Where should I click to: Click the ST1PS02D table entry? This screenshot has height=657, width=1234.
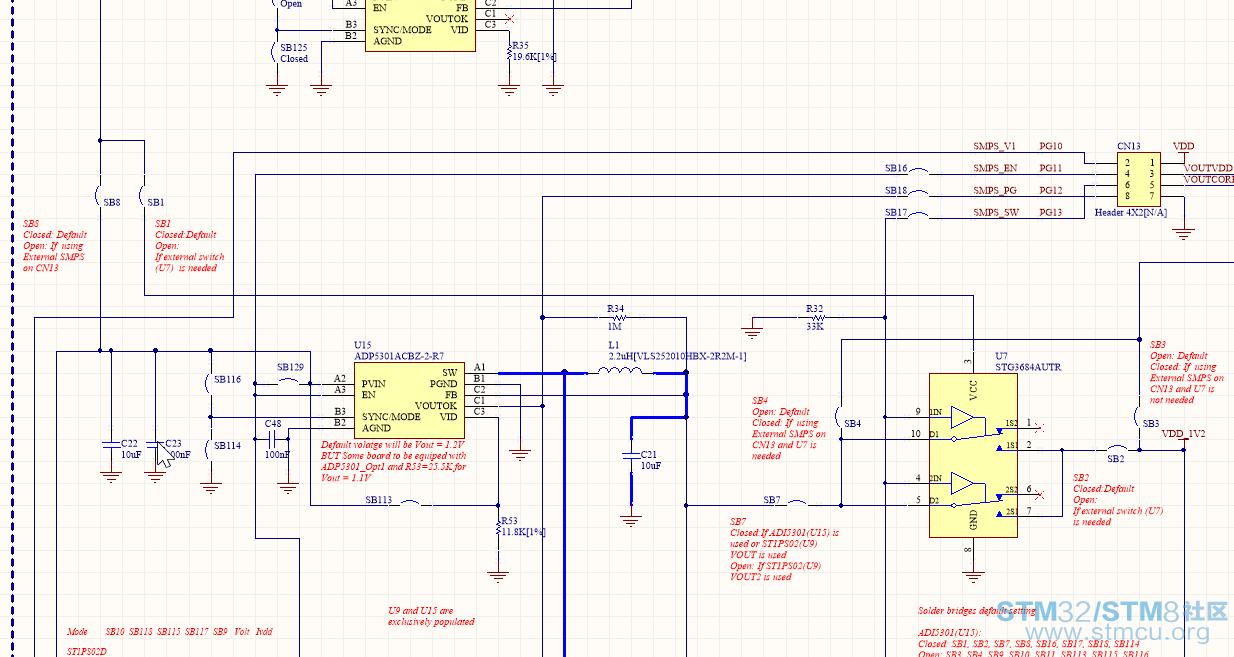pyautogui.click(x=87, y=652)
